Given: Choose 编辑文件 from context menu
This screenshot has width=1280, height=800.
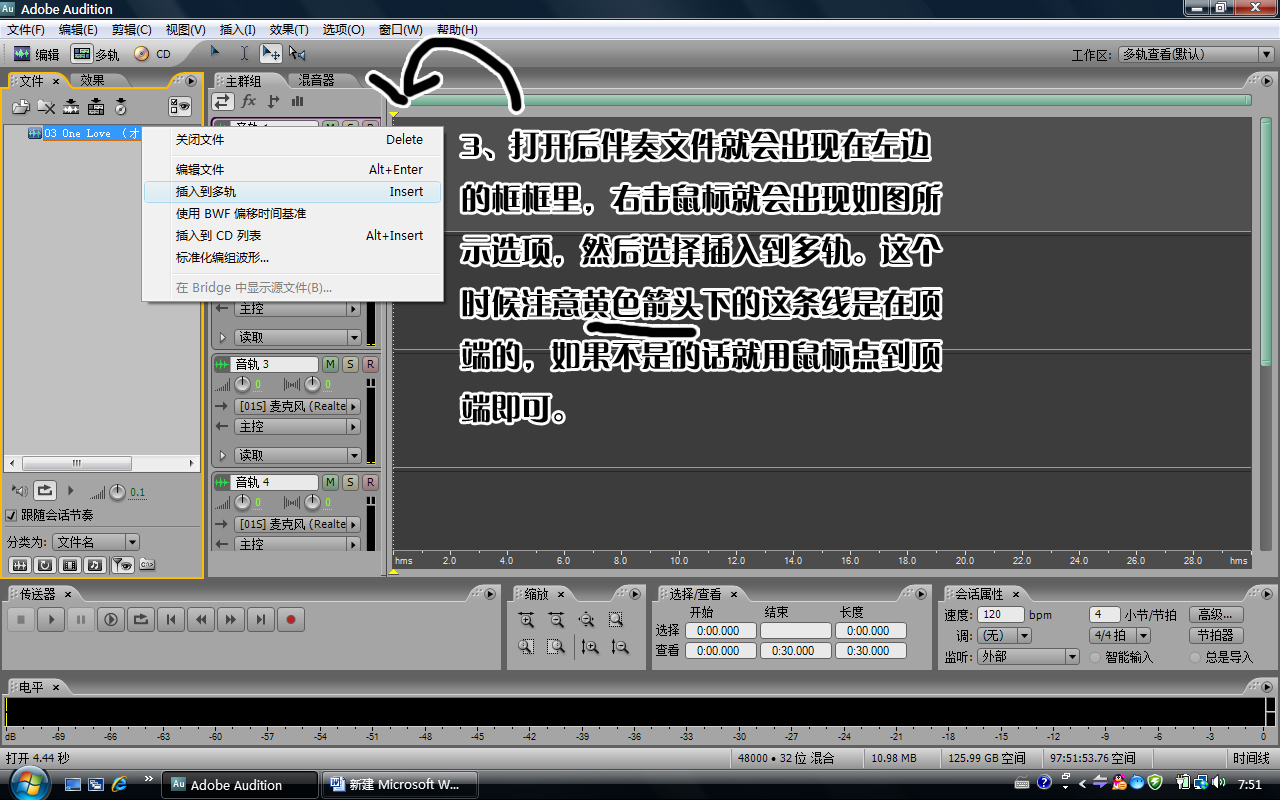Looking at the screenshot, I should click(292, 170).
